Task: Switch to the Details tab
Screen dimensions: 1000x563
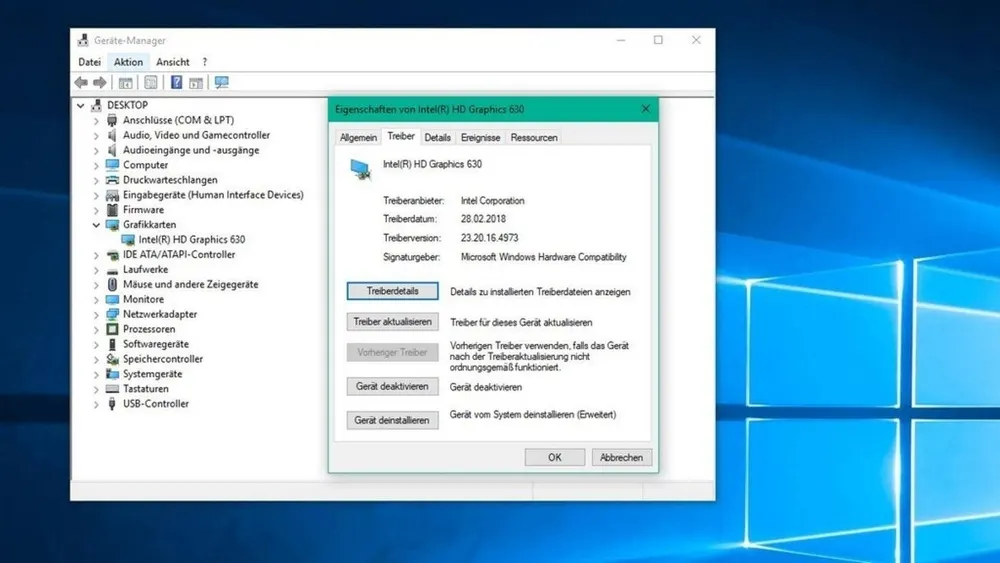Action: click(x=437, y=137)
